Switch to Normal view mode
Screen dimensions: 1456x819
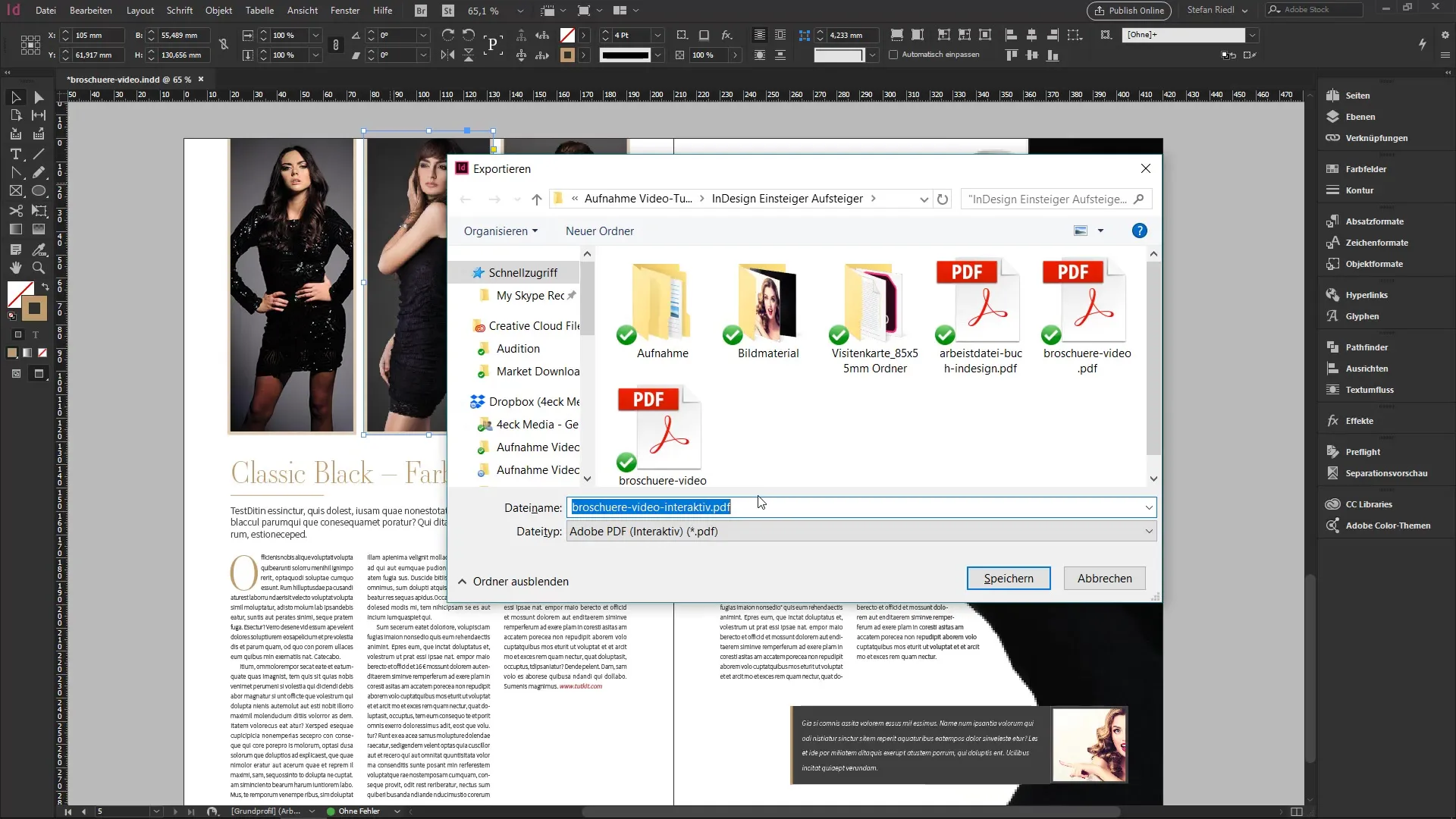(16, 374)
